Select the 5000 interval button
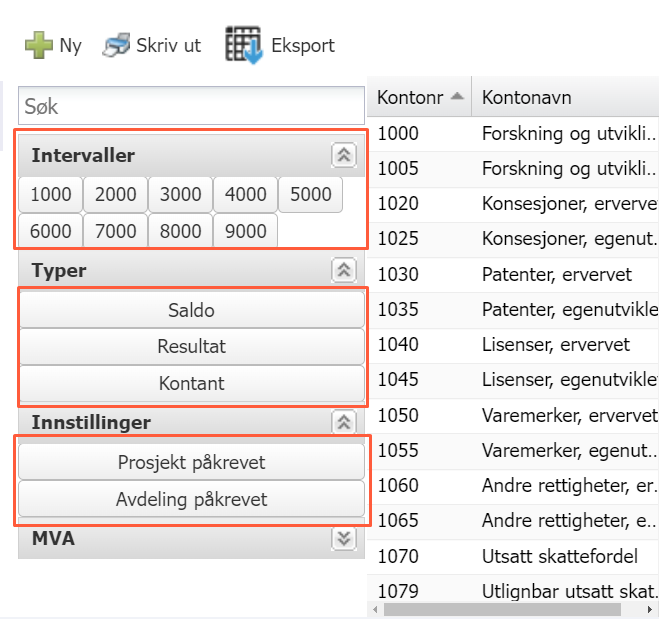The width and height of the screenshot is (659, 619). [310, 194]
